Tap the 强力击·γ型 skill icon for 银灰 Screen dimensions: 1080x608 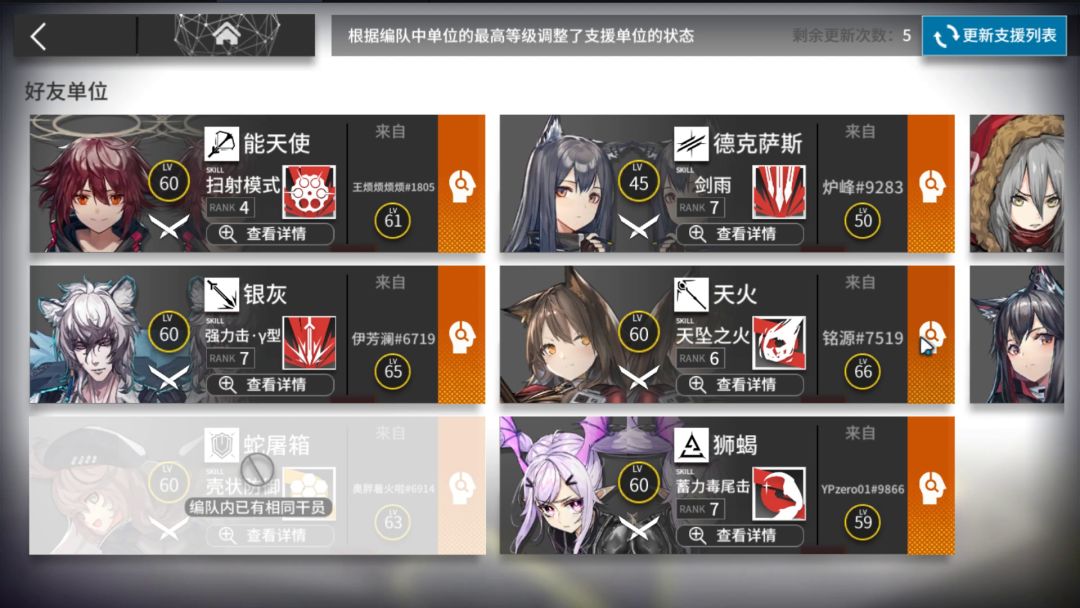tap(309, 343)
